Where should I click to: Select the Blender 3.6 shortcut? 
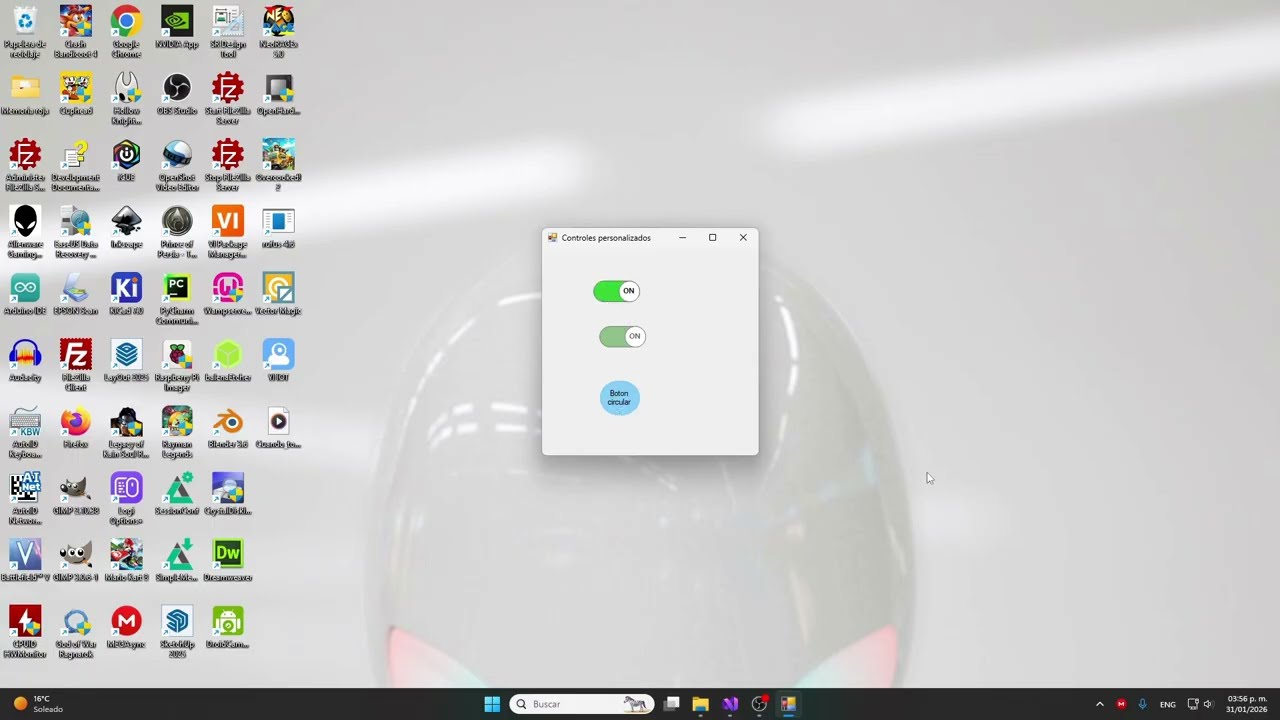[x=228, y=428]
